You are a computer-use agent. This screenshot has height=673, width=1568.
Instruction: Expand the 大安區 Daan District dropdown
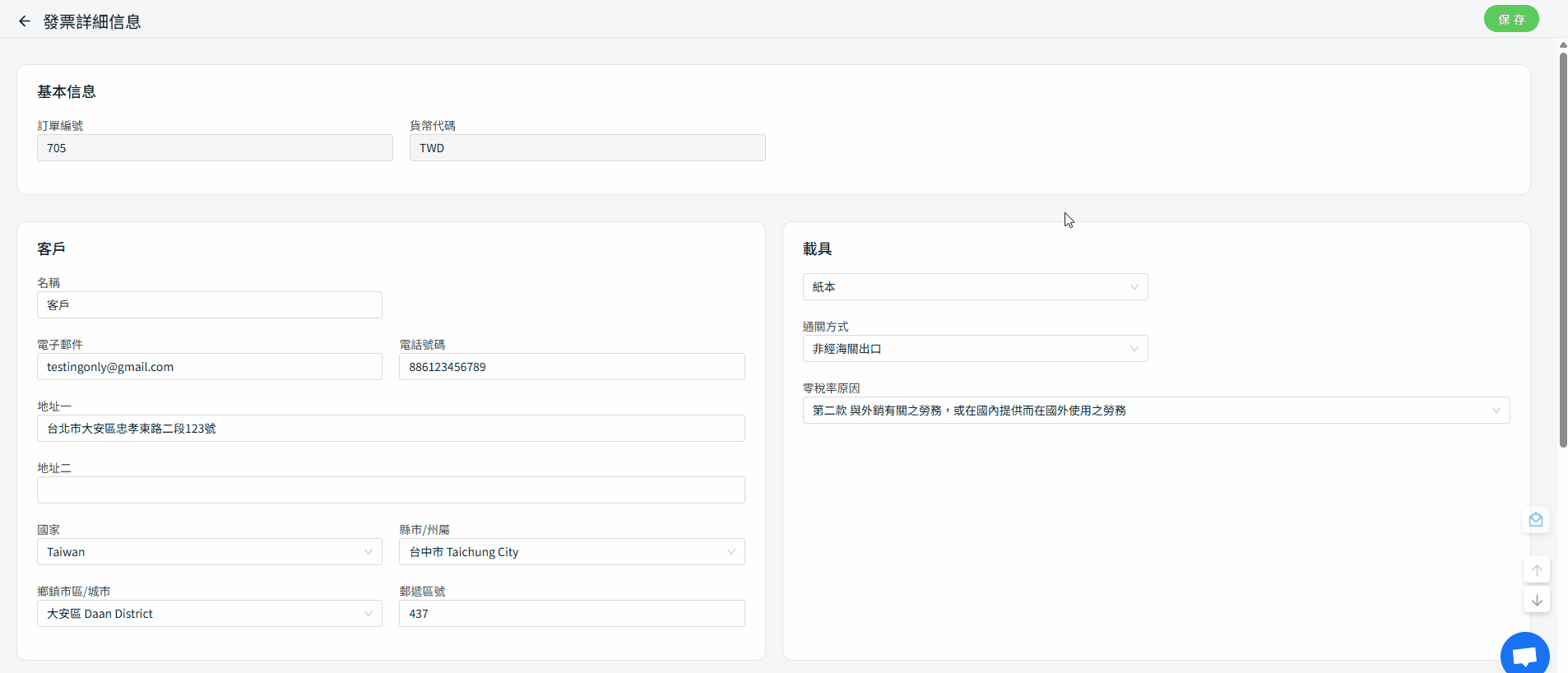209,614
